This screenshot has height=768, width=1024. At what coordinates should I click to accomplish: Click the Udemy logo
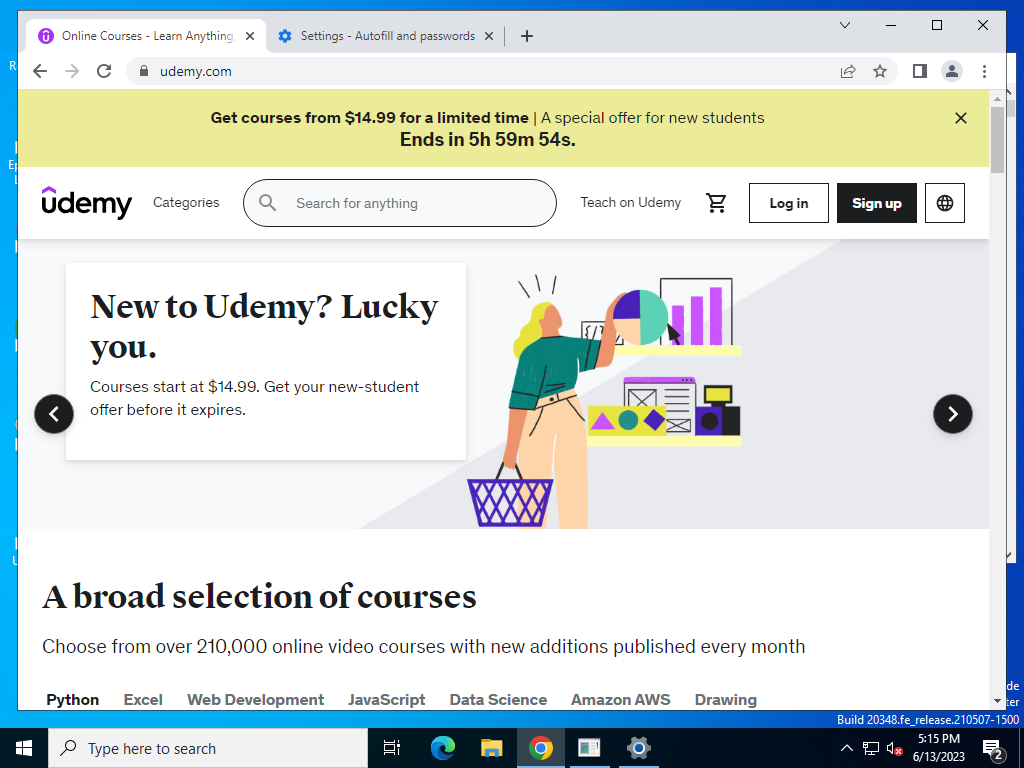click(x=86, y=202)
